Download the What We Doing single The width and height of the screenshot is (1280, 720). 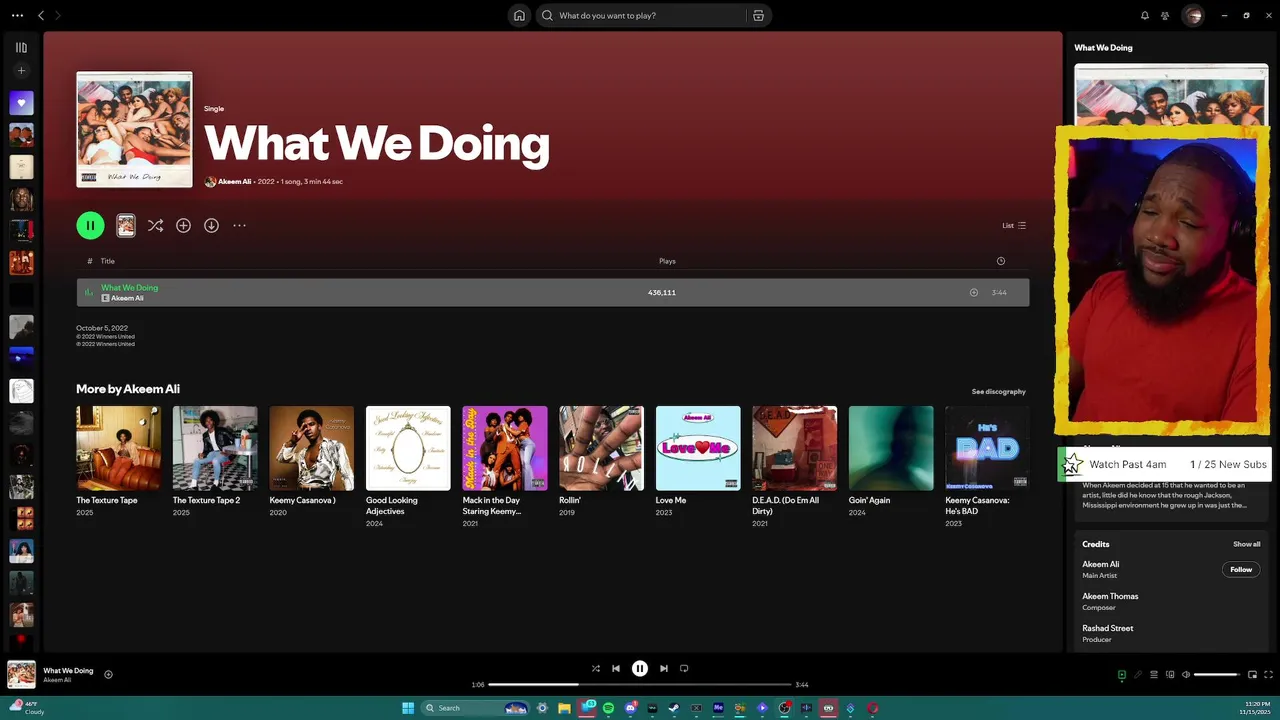click(x=211, y=226)
